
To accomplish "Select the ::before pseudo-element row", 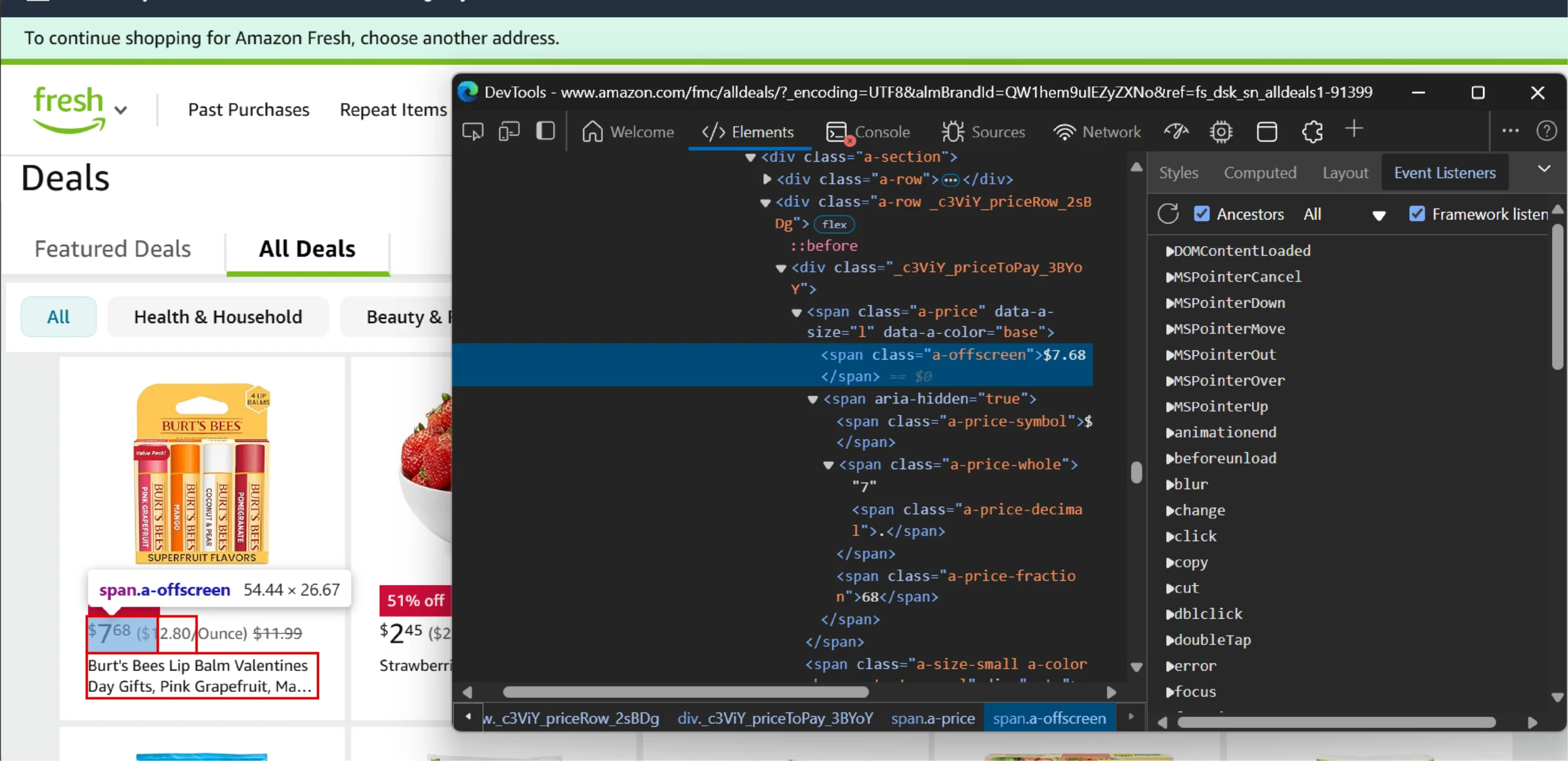I will pos(824,246).
